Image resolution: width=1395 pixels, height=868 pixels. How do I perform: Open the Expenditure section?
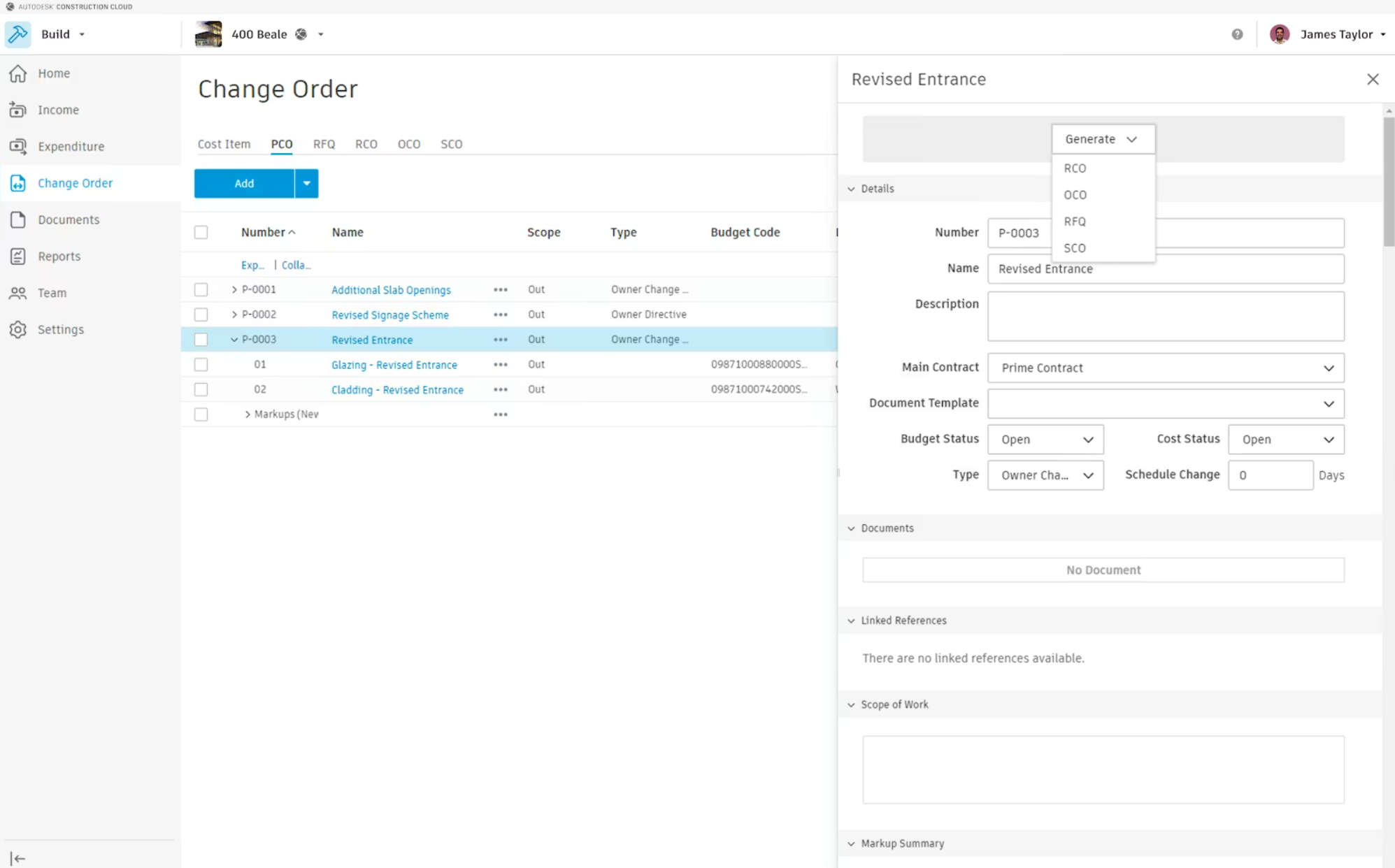click(x=72, y=146)
